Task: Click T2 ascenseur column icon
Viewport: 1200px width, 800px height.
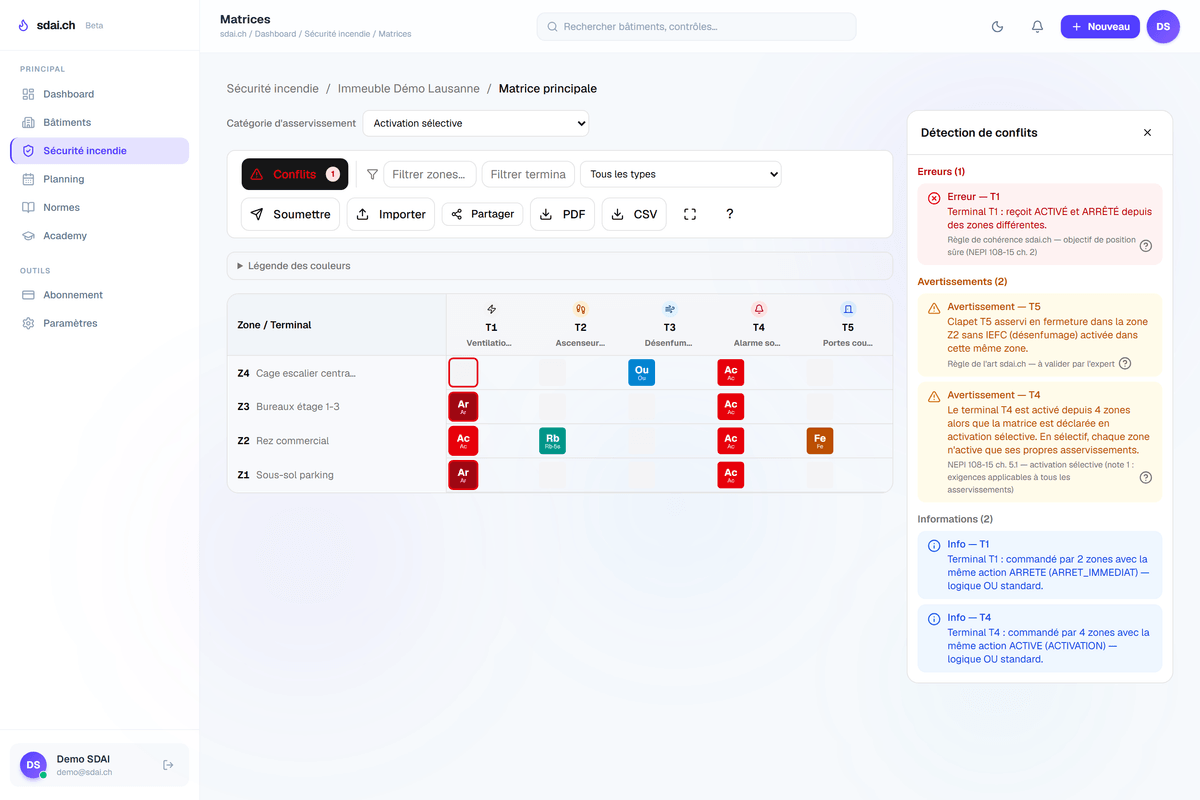Action: coord(580,310)
